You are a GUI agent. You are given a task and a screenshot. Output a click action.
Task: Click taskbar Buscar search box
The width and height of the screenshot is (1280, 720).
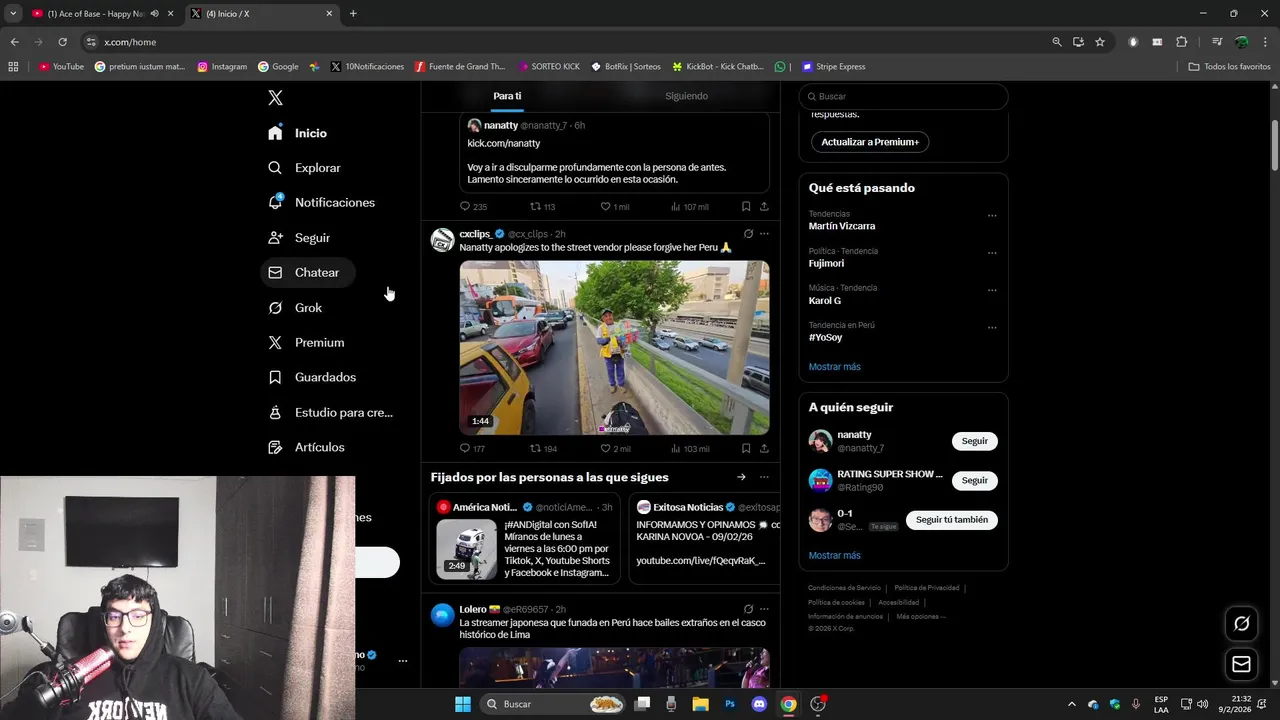point(553,704)
